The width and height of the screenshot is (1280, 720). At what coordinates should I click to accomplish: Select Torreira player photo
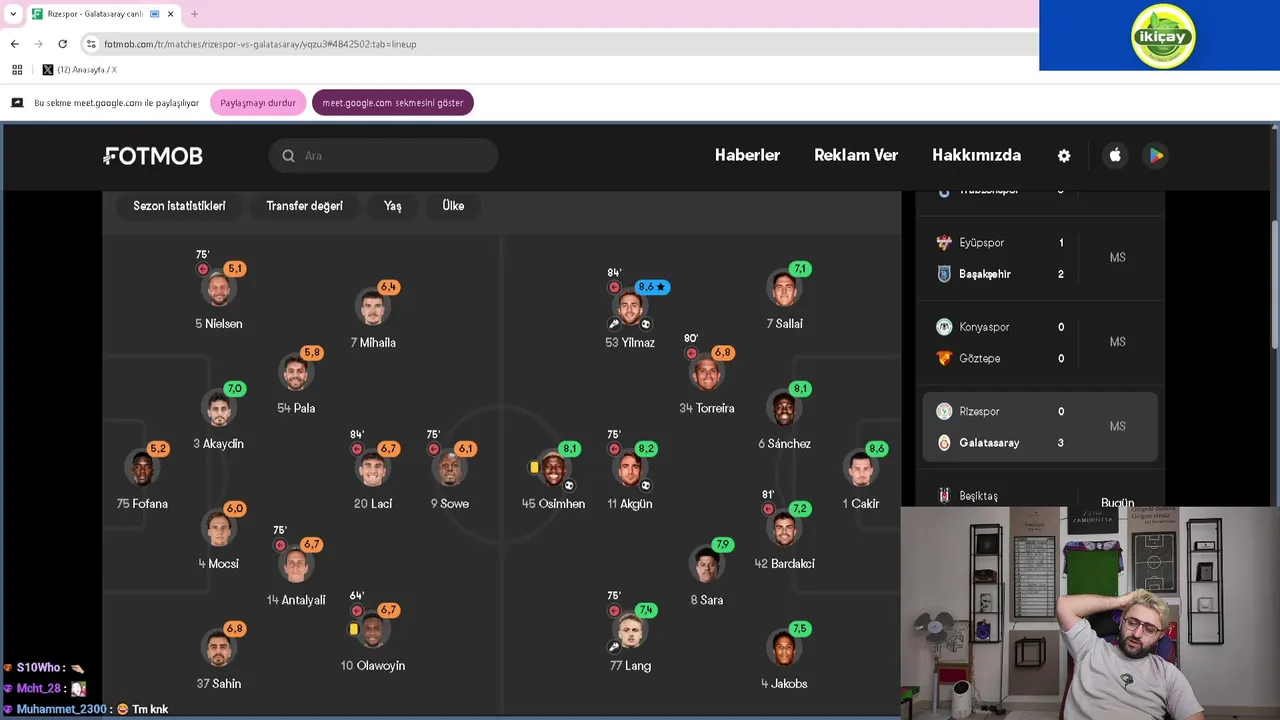[707, 374]
